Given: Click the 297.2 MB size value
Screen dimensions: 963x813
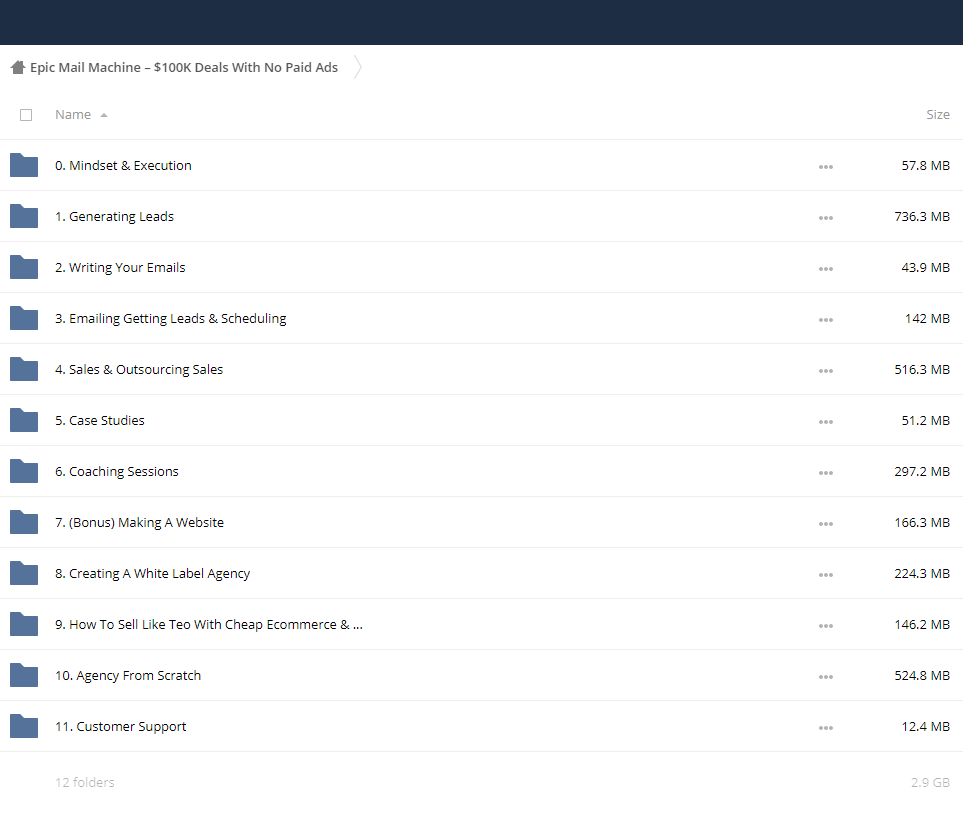Looking at the screenshot, I should [x=922, y=472].
